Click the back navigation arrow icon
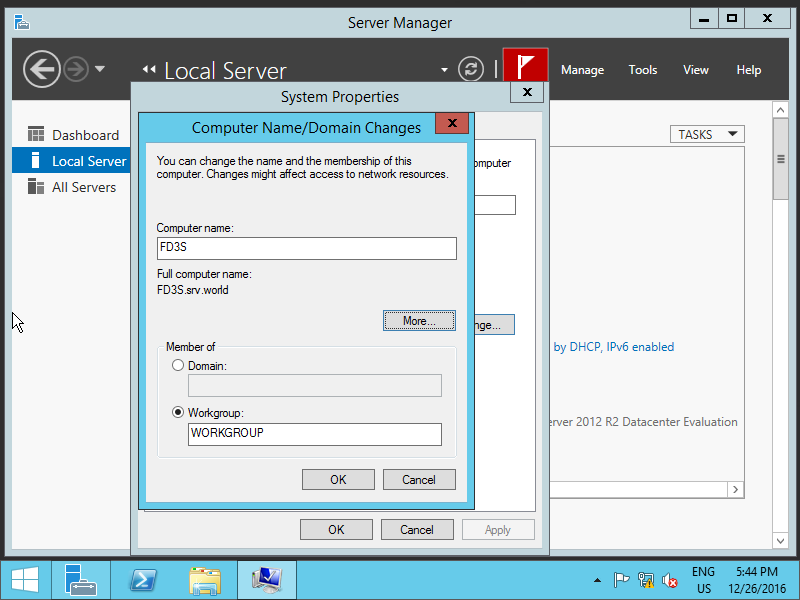The image size is (800, 600). pyautogui.click(x=42, y=69)
